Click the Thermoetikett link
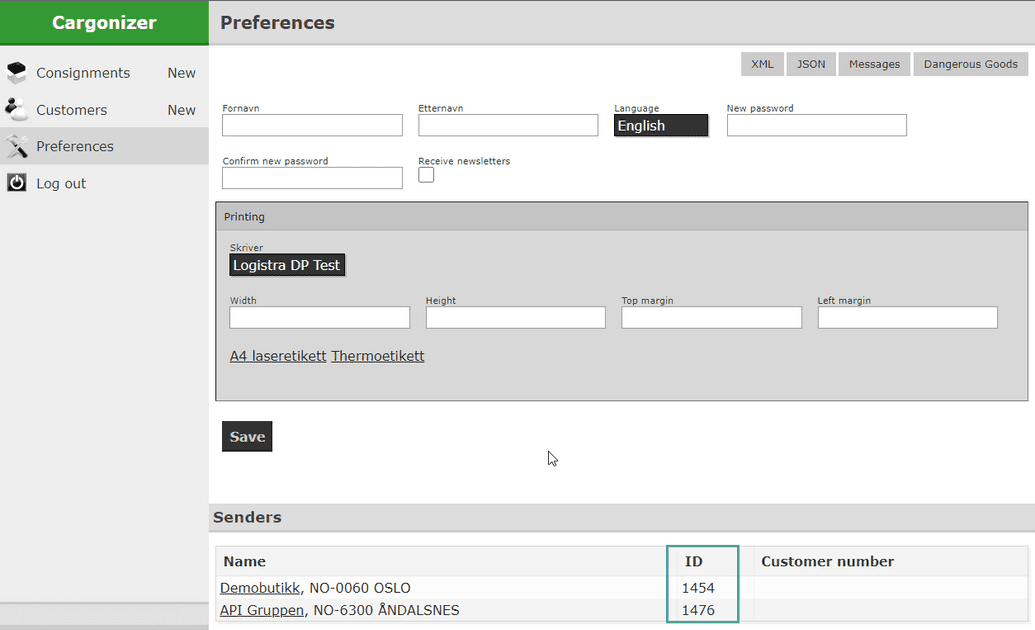Image resolution: width=1035 pixels, height=630 pixels. [x=378, y=356]
